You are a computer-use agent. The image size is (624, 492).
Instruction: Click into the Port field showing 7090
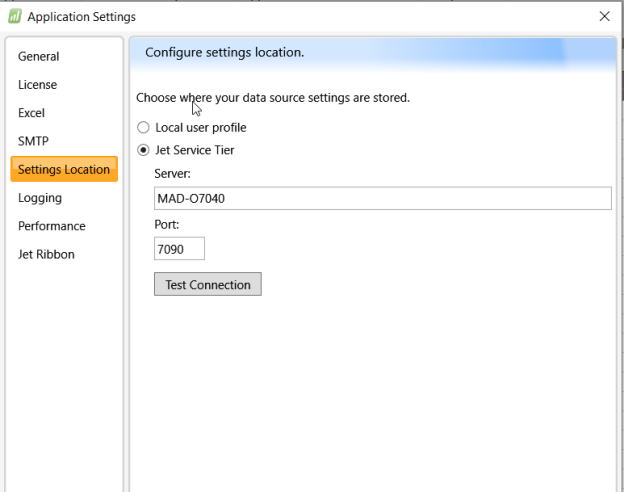[179, 249]
